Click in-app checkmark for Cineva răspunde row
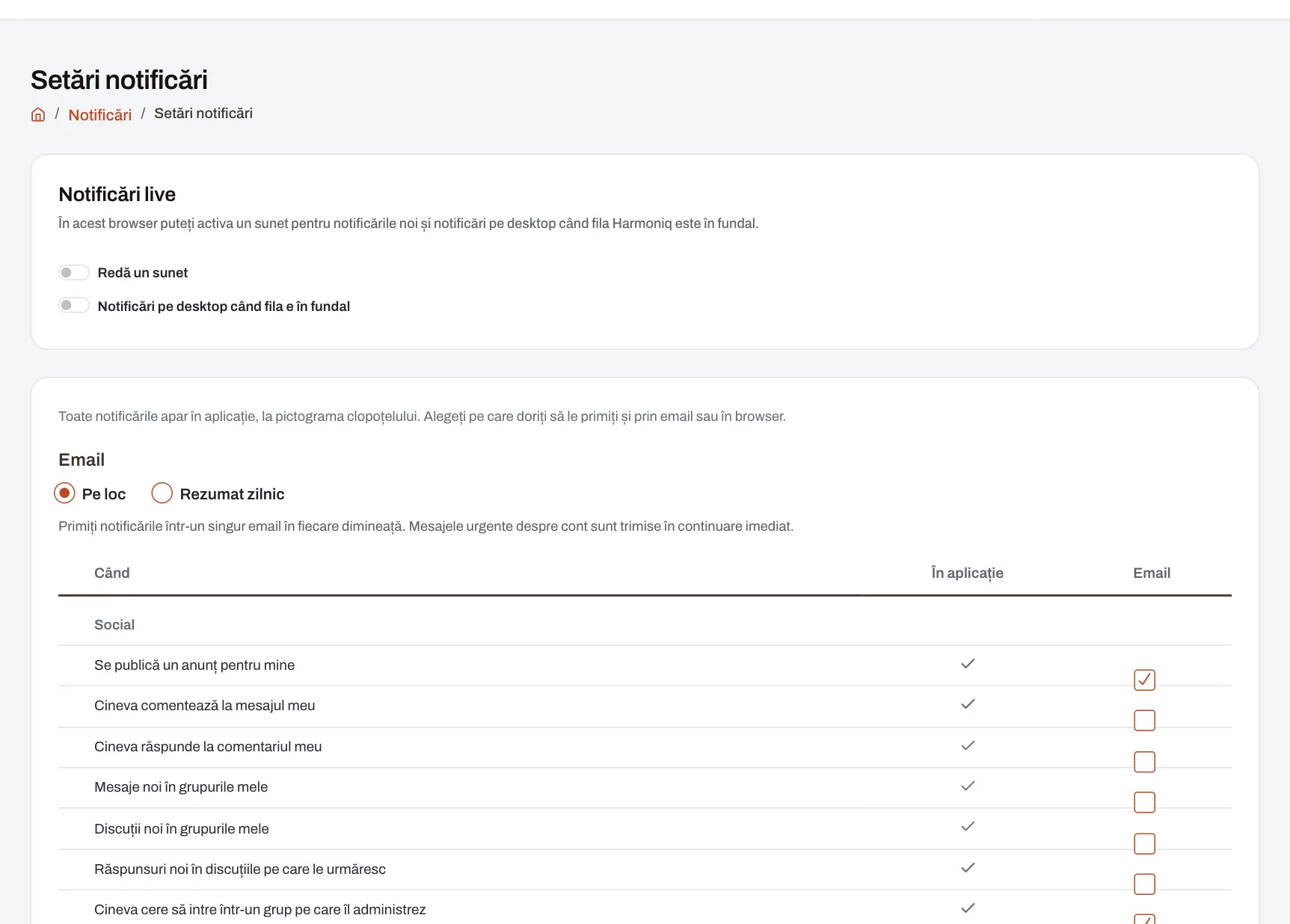 pos(968,745)
